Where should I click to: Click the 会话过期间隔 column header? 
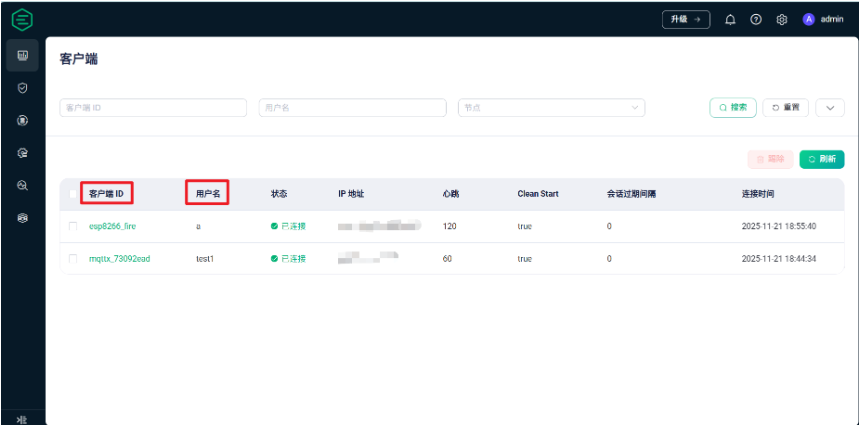click(631, 194)
